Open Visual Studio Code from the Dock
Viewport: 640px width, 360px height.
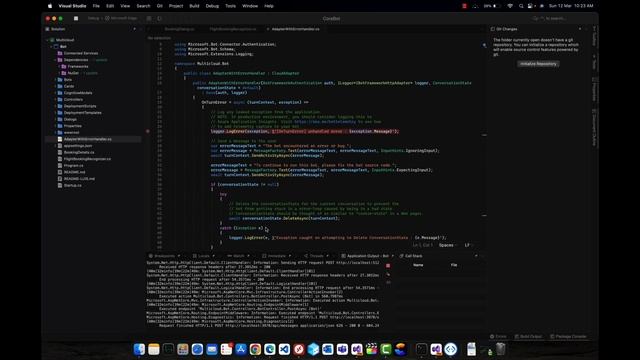pos(284,349)
